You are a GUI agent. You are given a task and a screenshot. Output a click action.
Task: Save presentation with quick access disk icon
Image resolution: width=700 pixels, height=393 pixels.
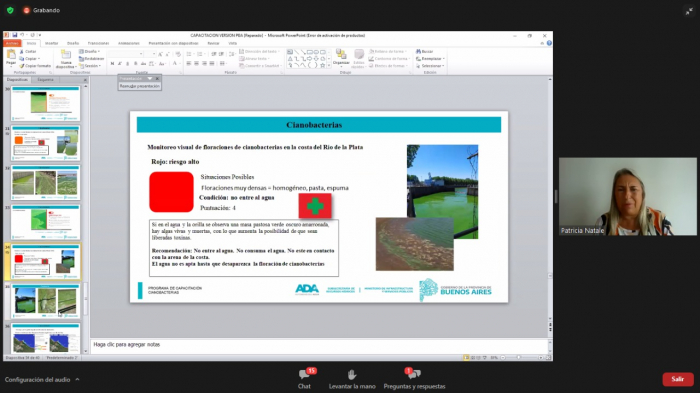pyautogui.click(x=15, y=35)
